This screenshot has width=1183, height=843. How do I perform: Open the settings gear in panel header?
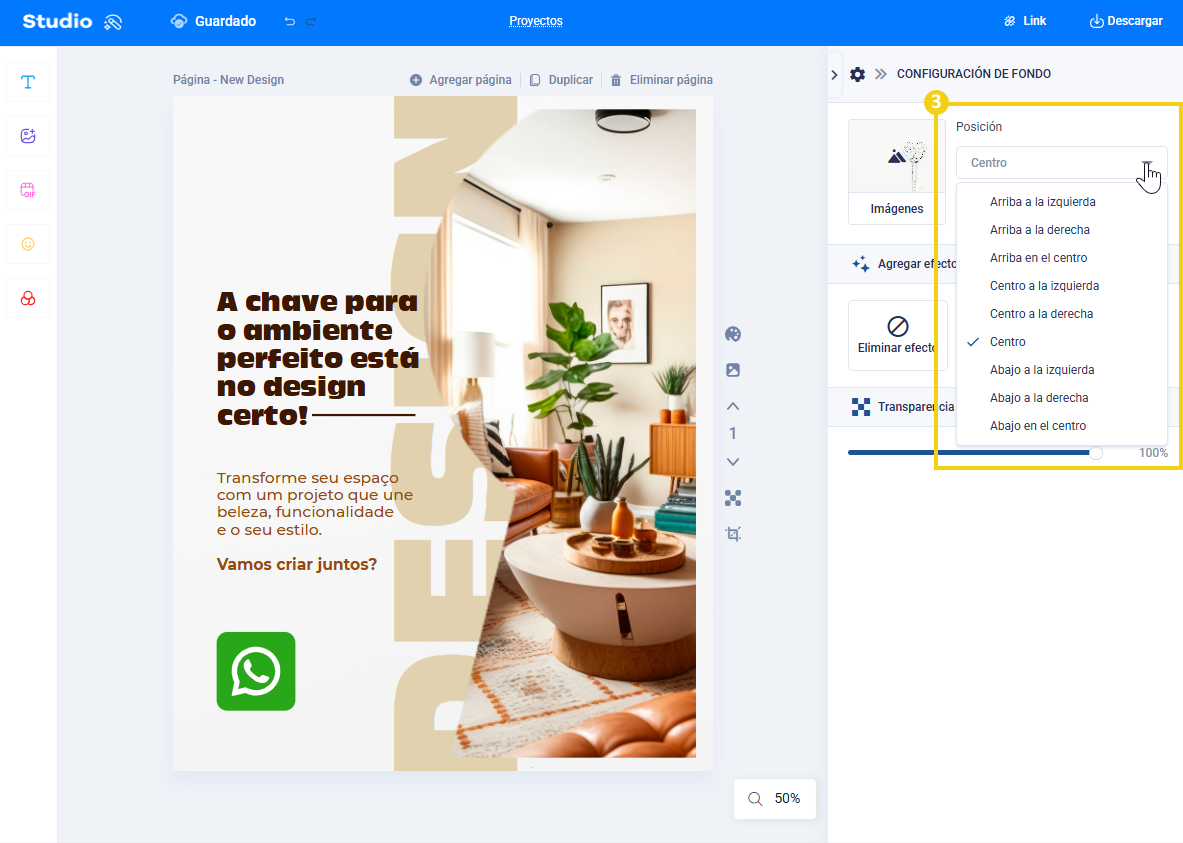point(858,74)
